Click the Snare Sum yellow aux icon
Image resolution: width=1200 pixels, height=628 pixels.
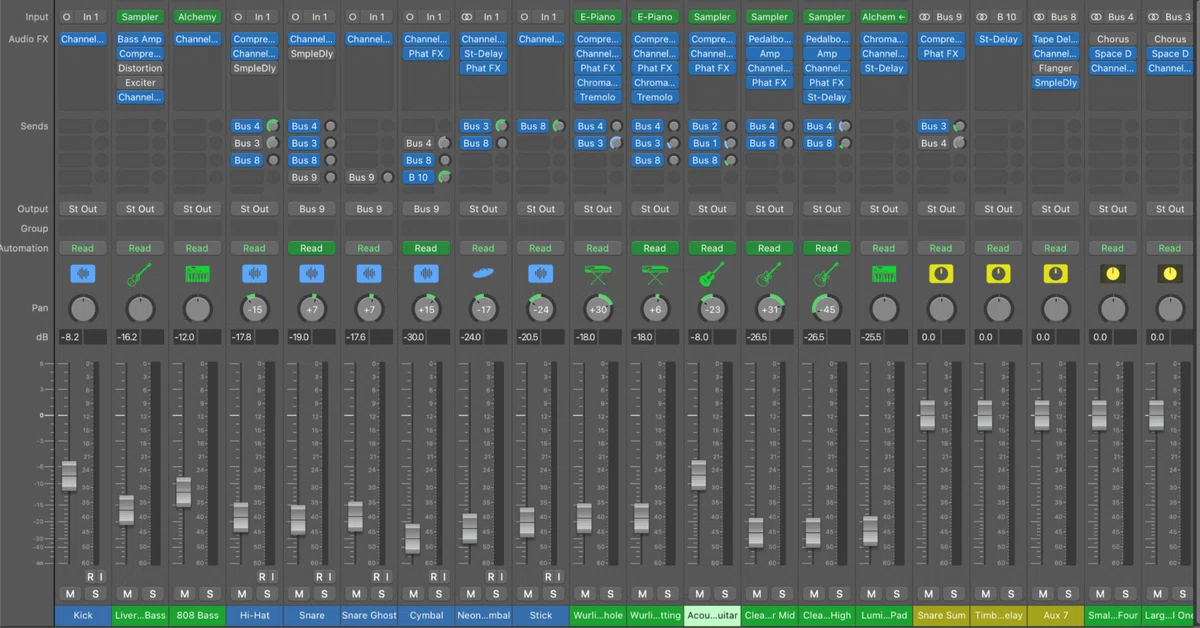coord(940,274)
